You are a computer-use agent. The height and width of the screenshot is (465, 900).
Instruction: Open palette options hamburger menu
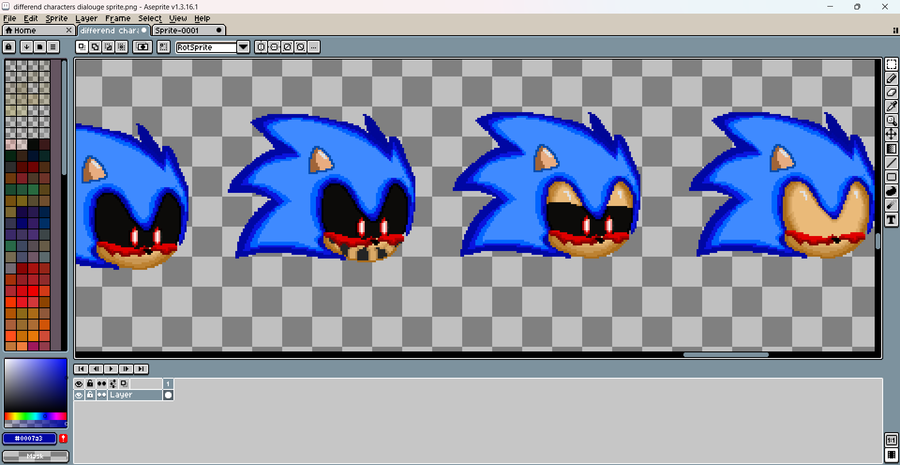pos(53,47)
